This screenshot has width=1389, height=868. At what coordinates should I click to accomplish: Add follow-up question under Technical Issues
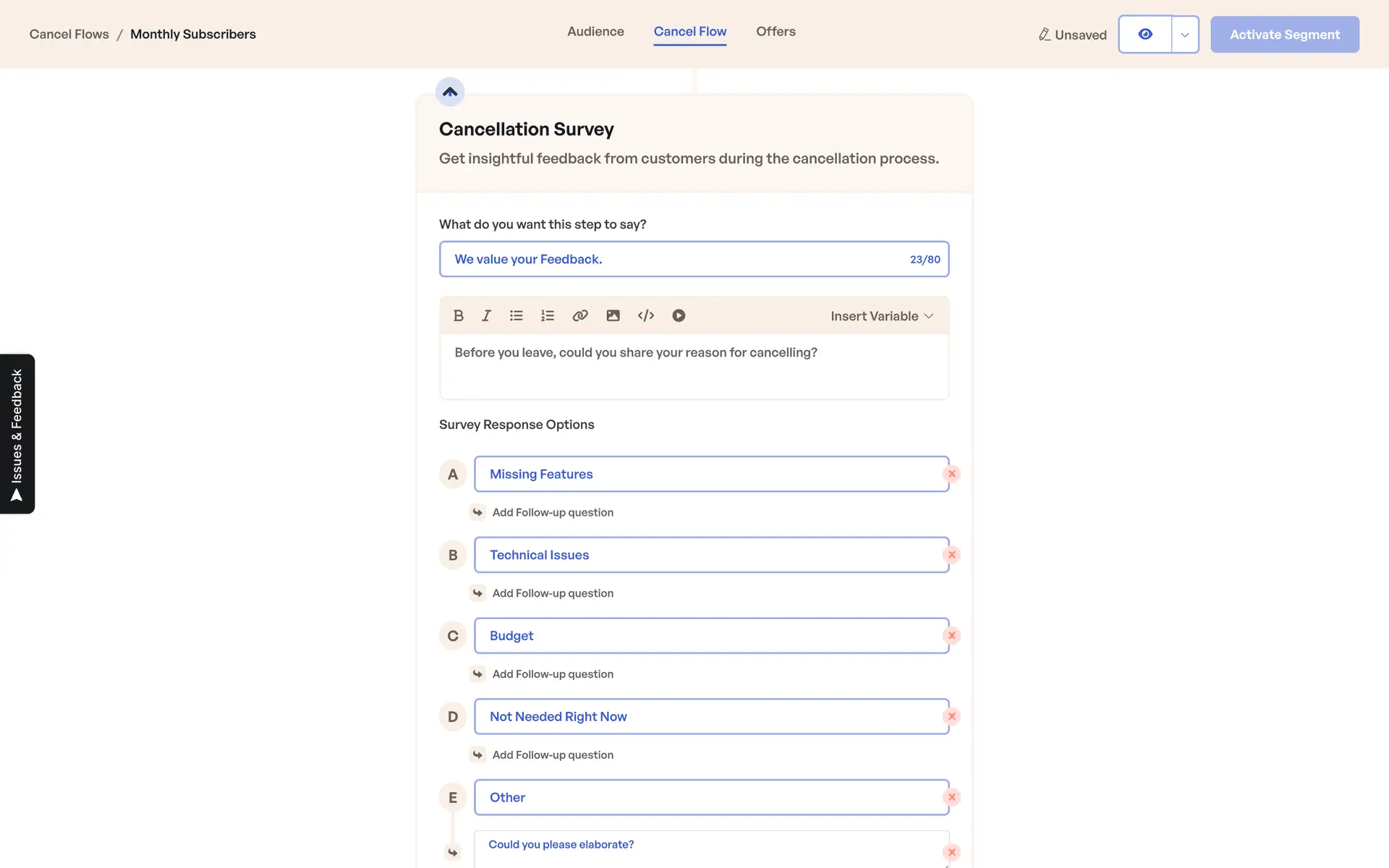click(552, 593)
